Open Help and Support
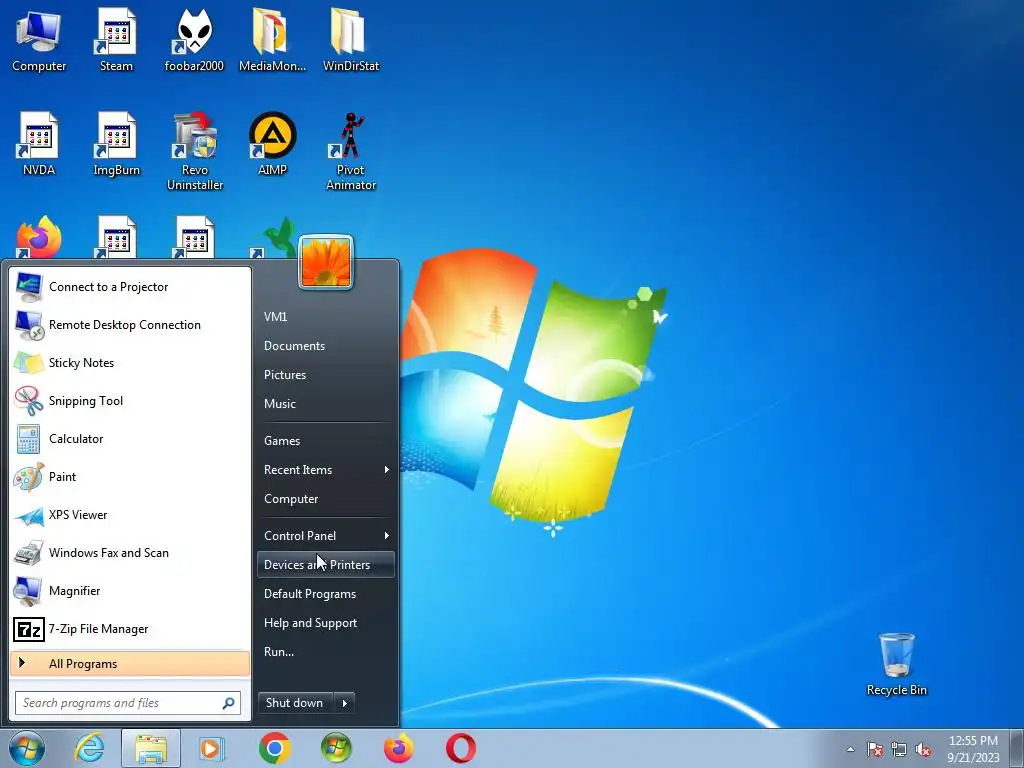Viewport: 1024px width, 768px height. click(x=326, y=623)
